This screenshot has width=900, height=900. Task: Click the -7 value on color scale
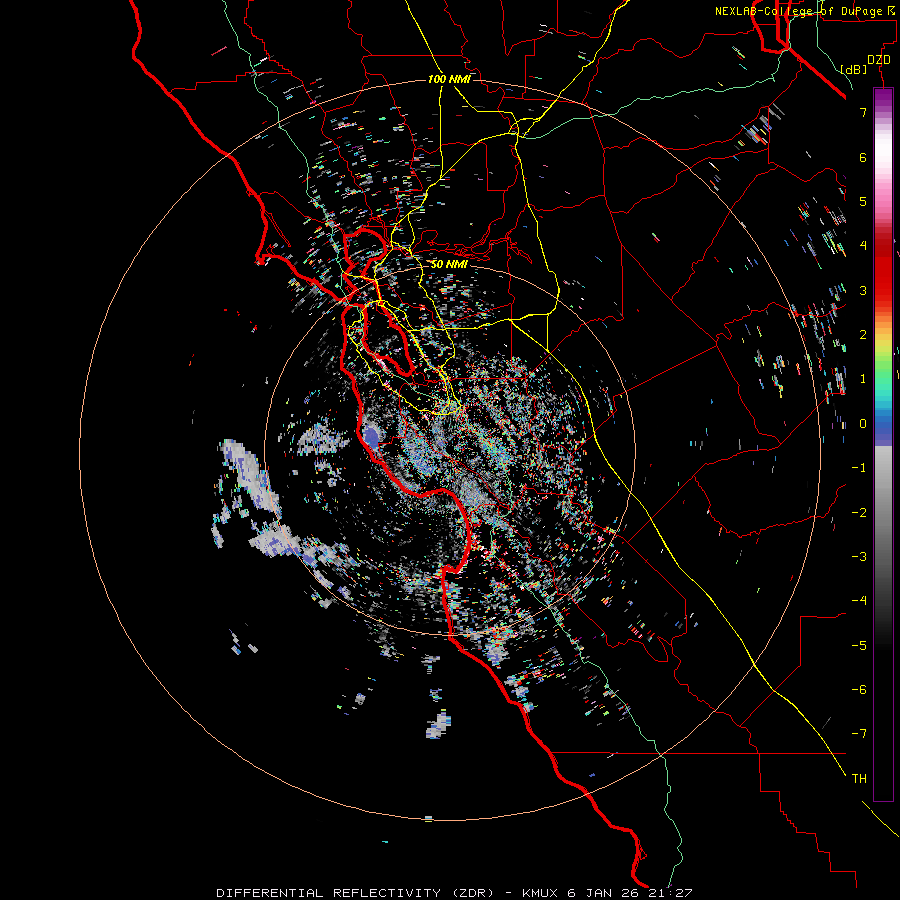(x=859, y=734)
